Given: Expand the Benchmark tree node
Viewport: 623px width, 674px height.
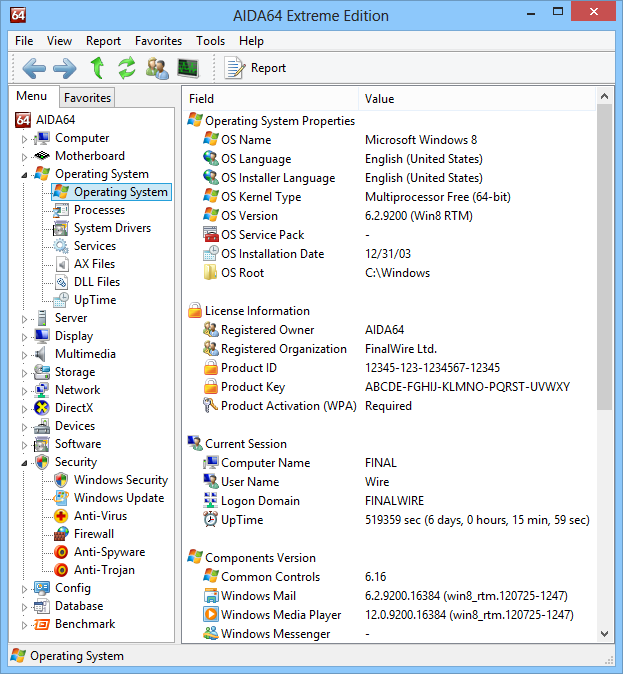Looking at the screenshot, I should coord(25,625).
